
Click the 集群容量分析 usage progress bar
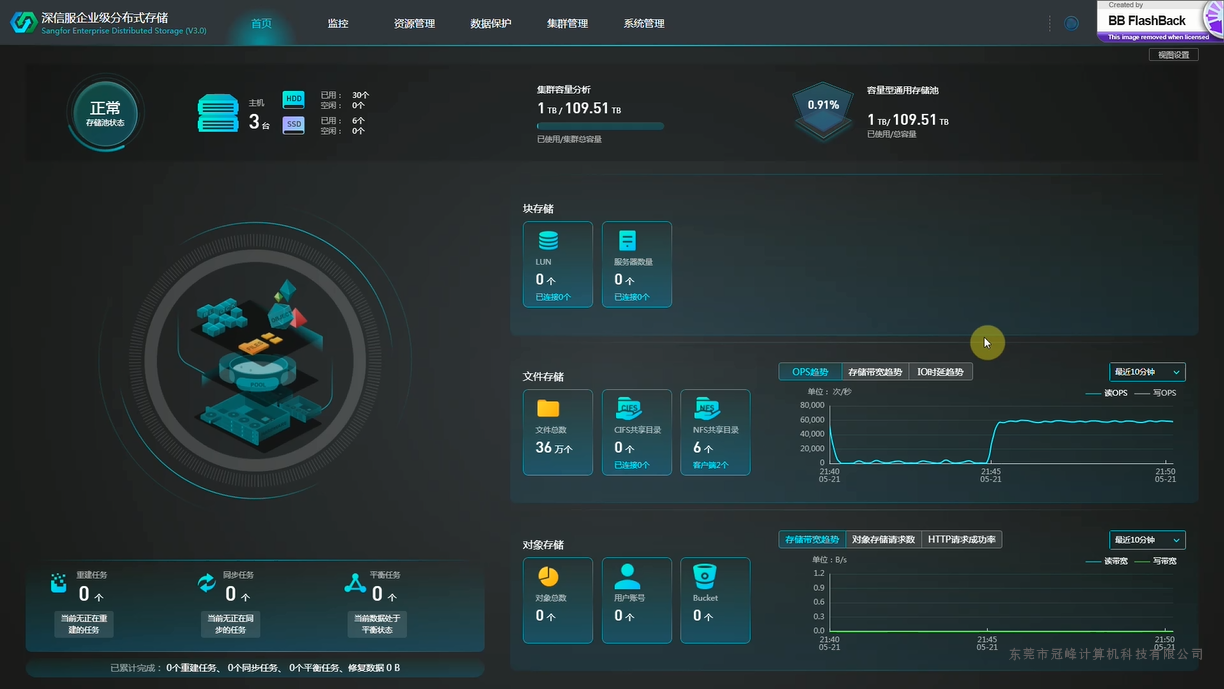[600, 126]
